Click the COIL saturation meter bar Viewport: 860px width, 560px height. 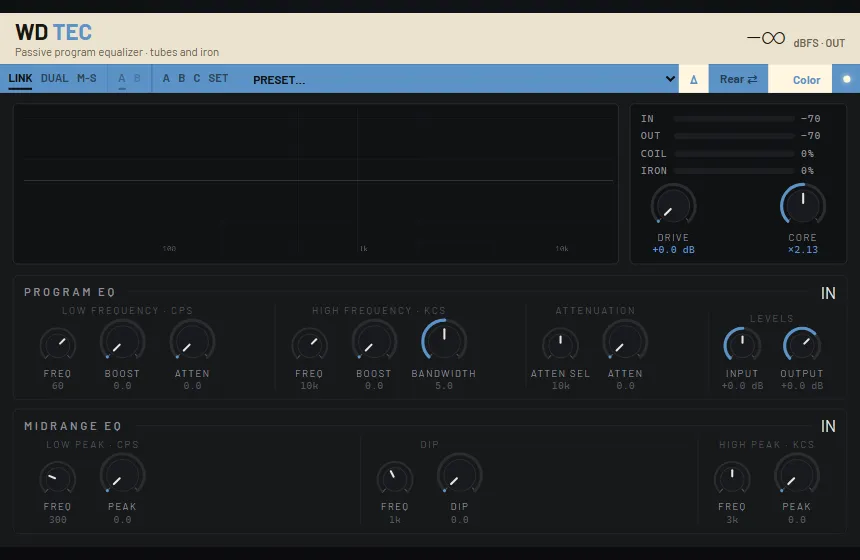[734, 154]
